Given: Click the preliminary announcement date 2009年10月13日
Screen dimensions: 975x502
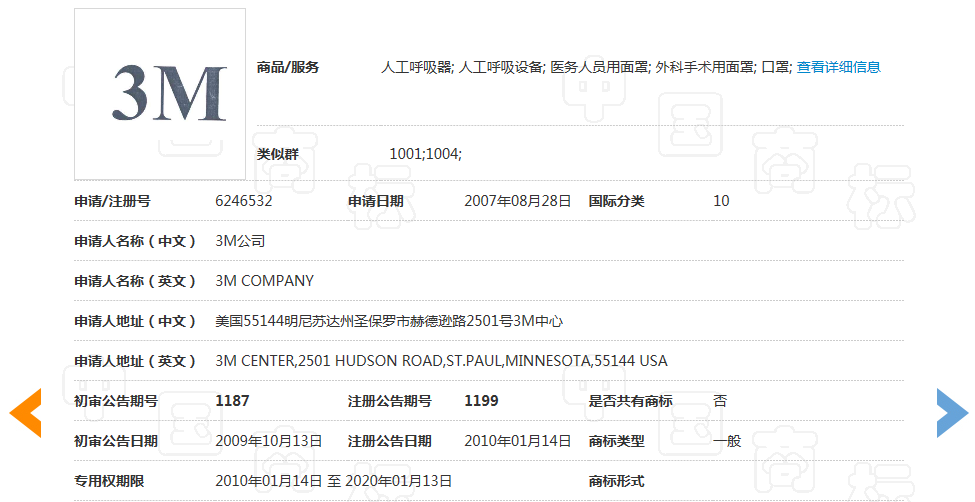Looking at the screenshot, I should [x=269, y=441].
